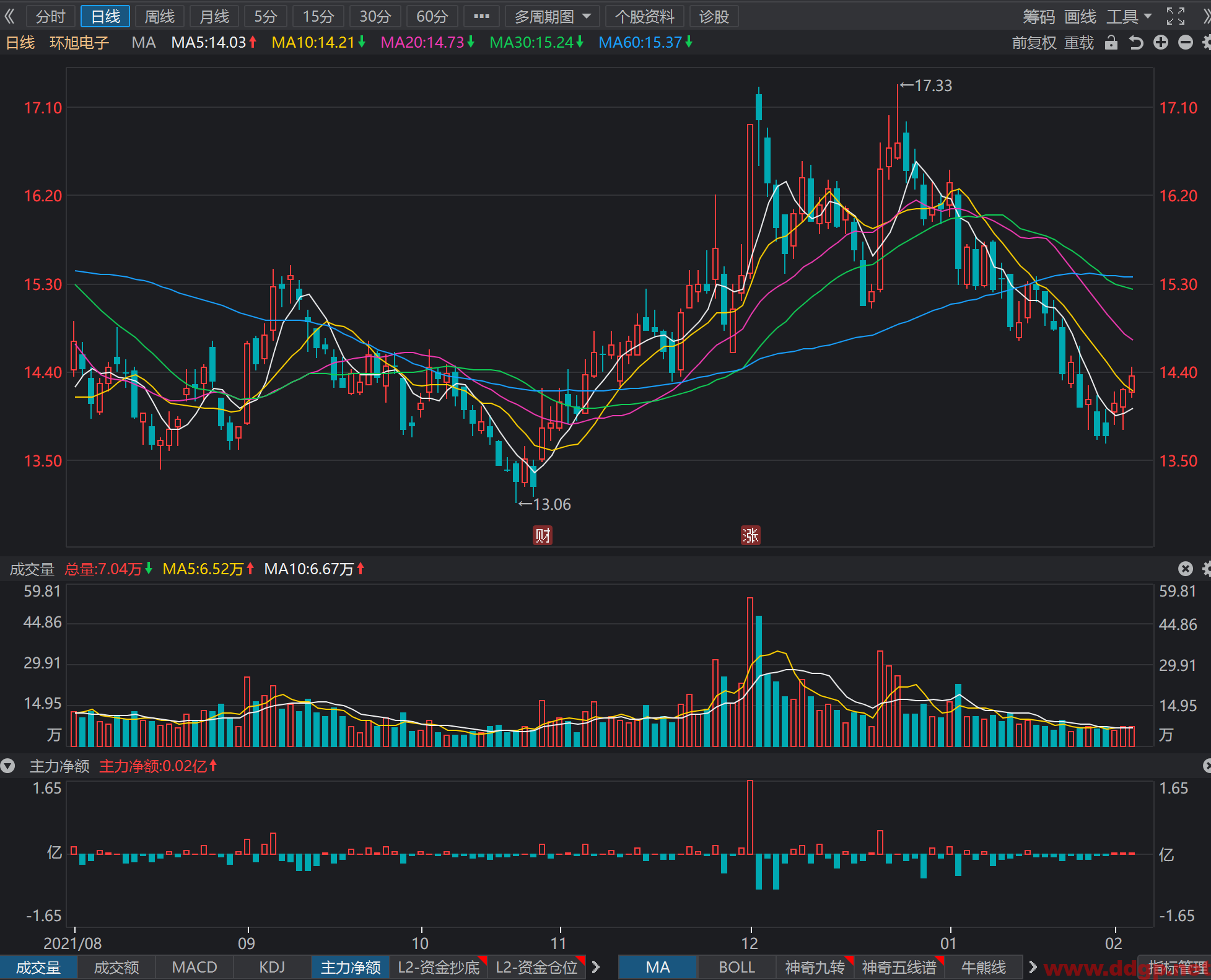1211x980 pixels.
Task: Select the BOLL main indicator
Action: pyautogui.click(x=737, y=968)
